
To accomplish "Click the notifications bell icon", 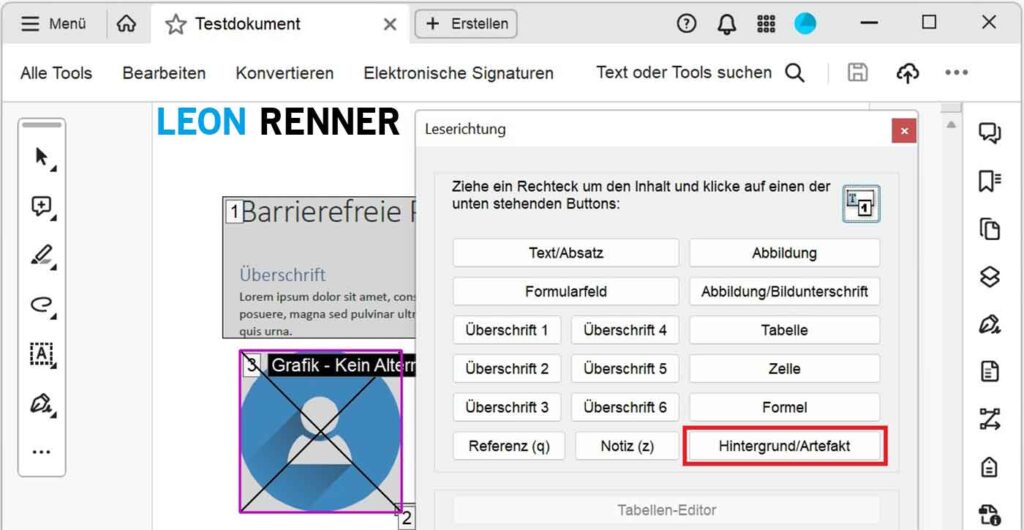I will click(x=727, y=24).
